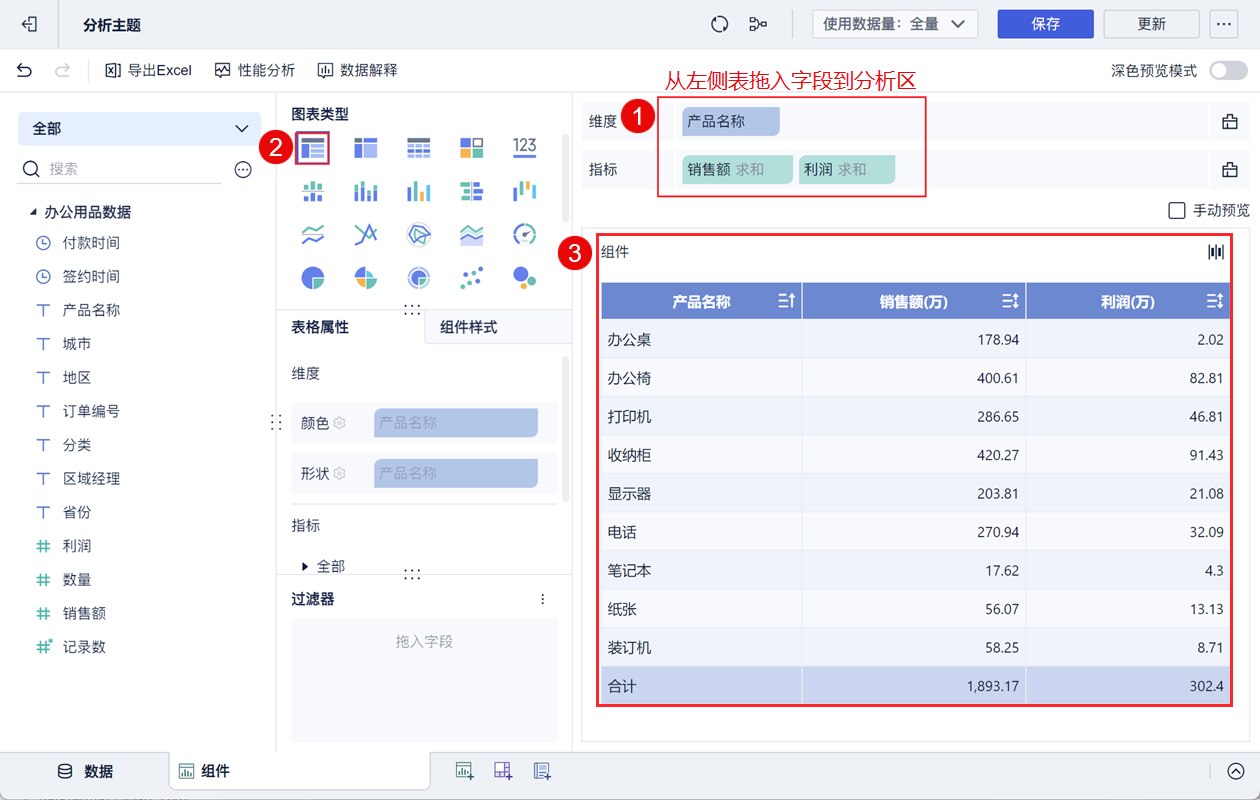Click the circular refresh icon in header

point(719,24)
